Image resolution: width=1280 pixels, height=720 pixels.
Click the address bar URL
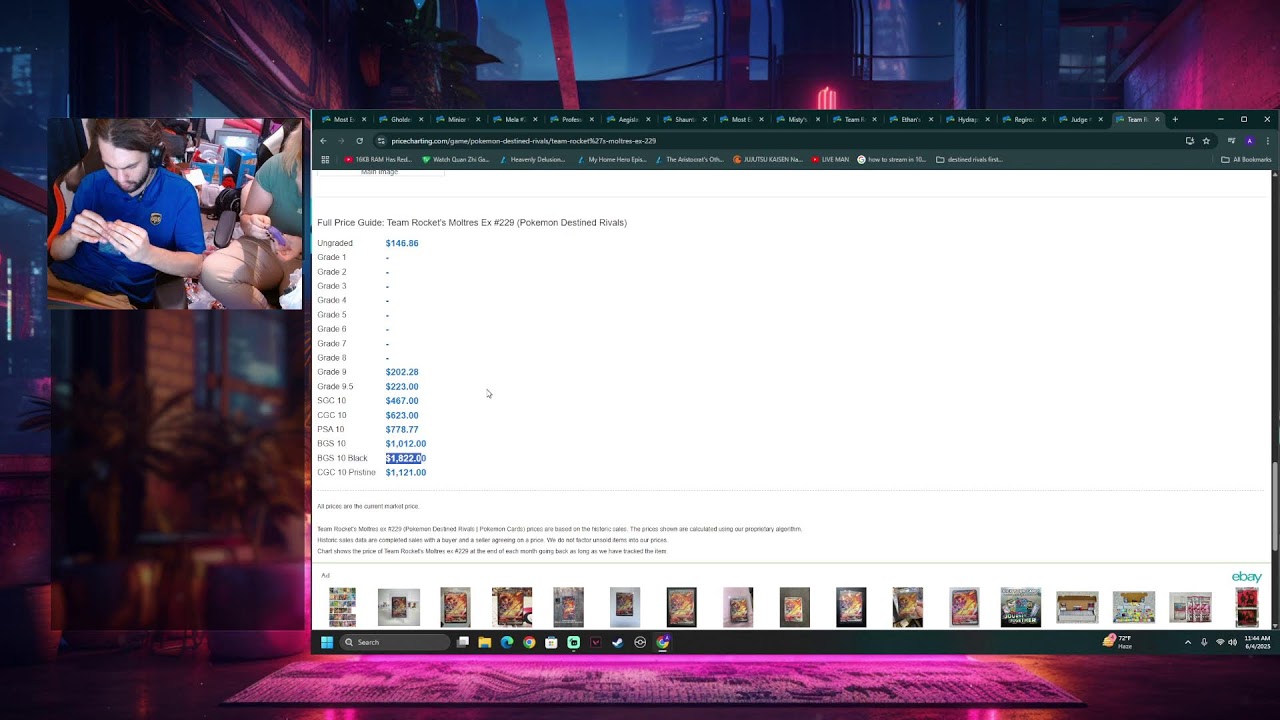(524, 141)
